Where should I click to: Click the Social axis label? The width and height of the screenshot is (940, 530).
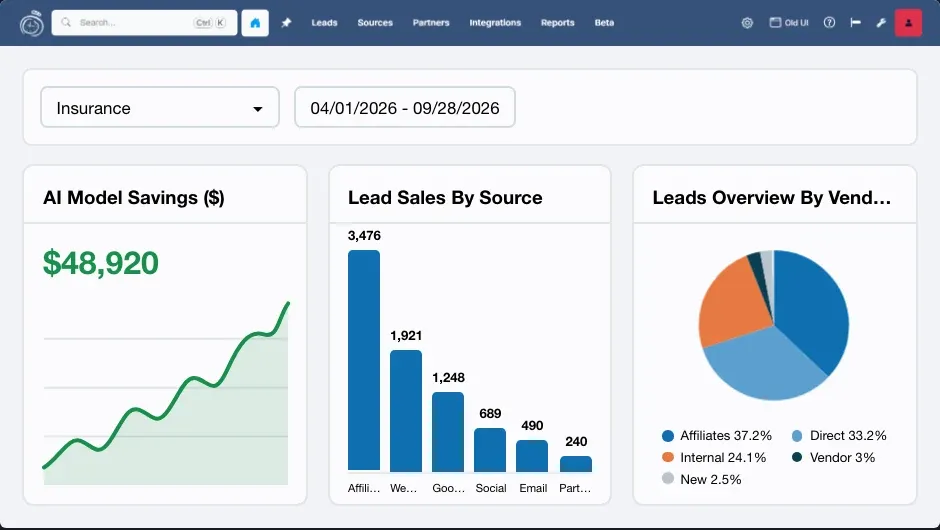[491, 488]
